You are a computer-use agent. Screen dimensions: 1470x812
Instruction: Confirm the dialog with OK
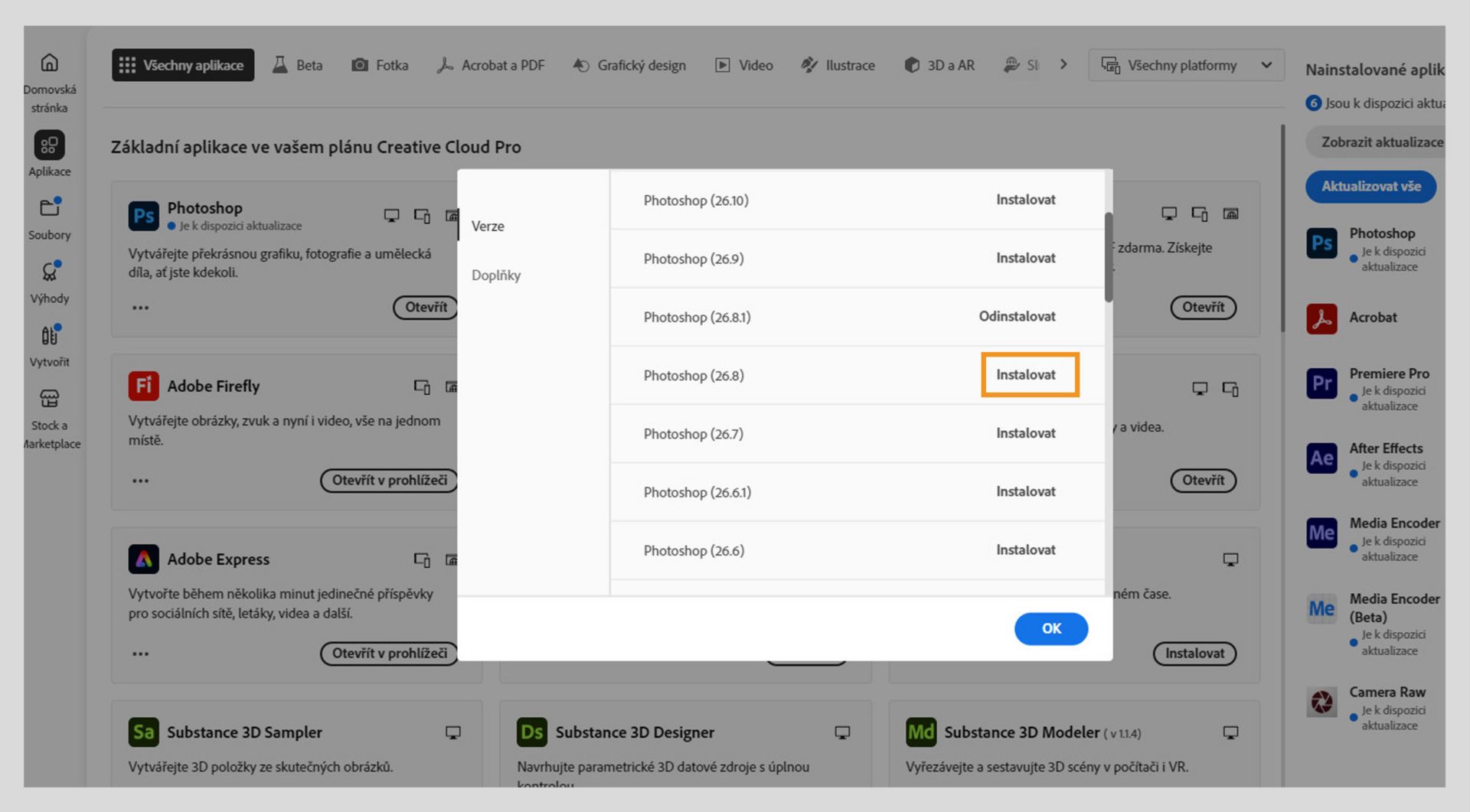(1051, 628)
